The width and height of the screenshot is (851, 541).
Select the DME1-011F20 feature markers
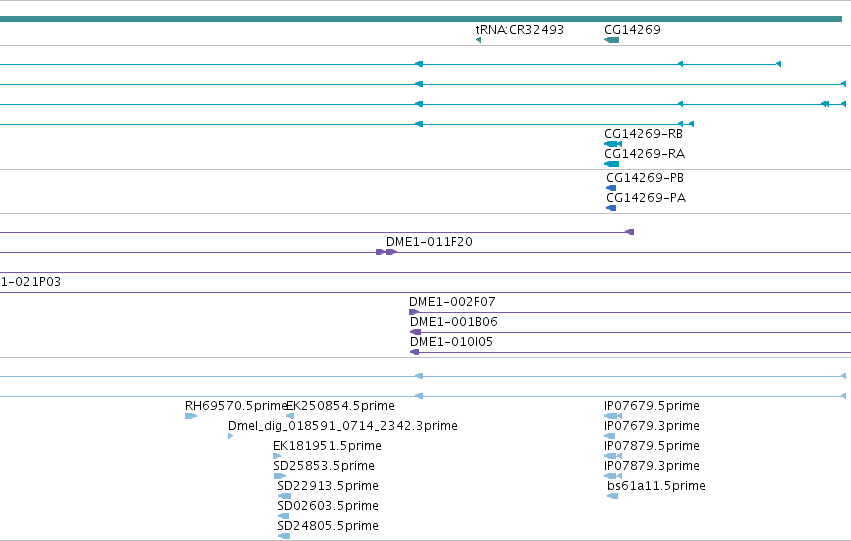pos(386,252)
